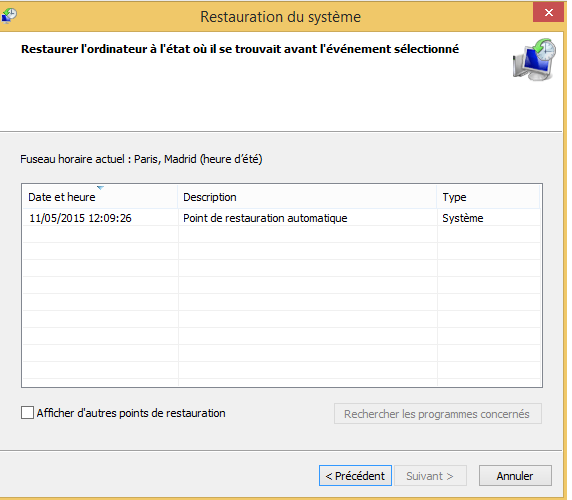
Task: Click the sort arrow above Date et heure
Action: click(x=100, y=188)
